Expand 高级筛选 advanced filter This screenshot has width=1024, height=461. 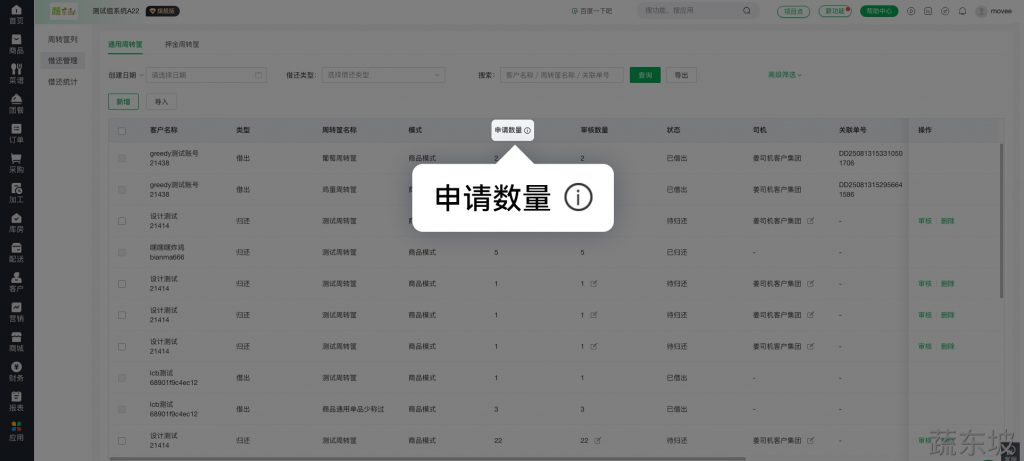pyautogui.click(x=784, y=75)
